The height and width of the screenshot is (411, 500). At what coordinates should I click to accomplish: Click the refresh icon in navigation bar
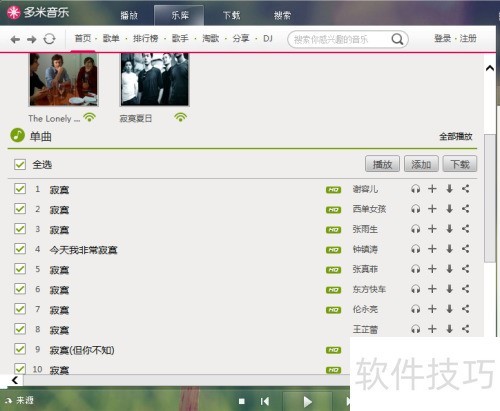click(49, 39)
